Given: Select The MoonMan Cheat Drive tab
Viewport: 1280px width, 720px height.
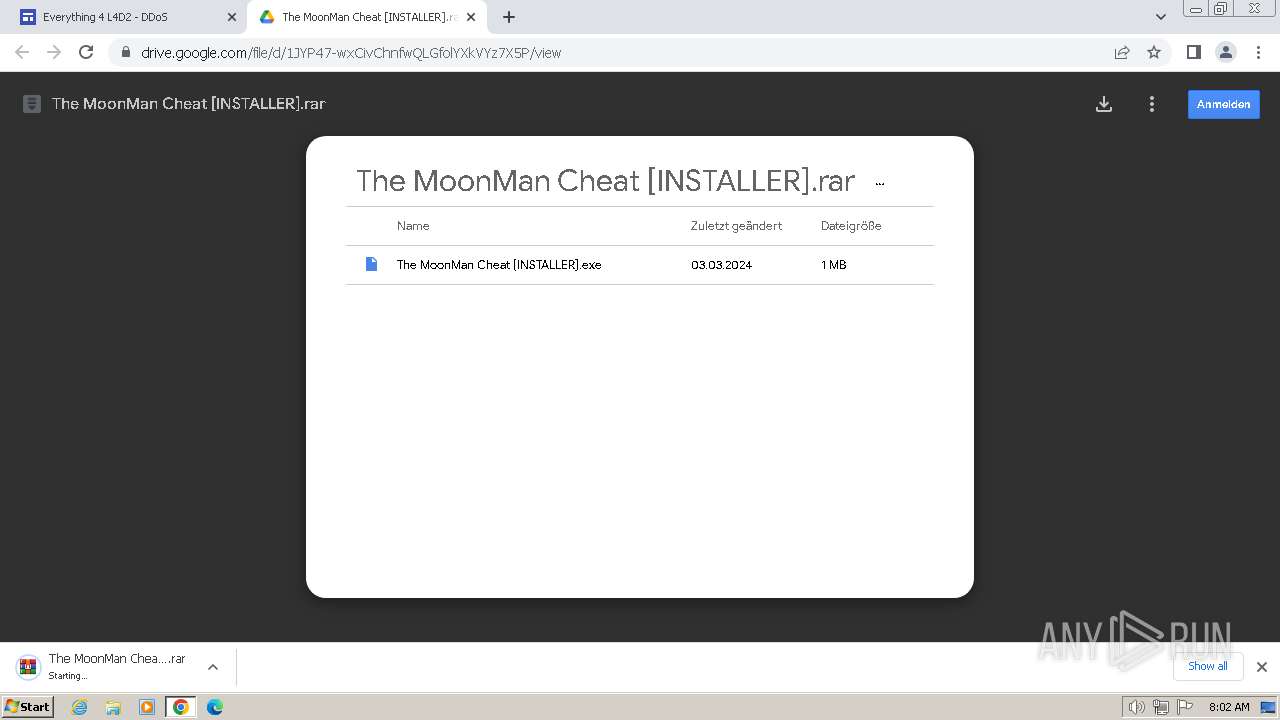Looking at the screenshot, I should point(367,17).
